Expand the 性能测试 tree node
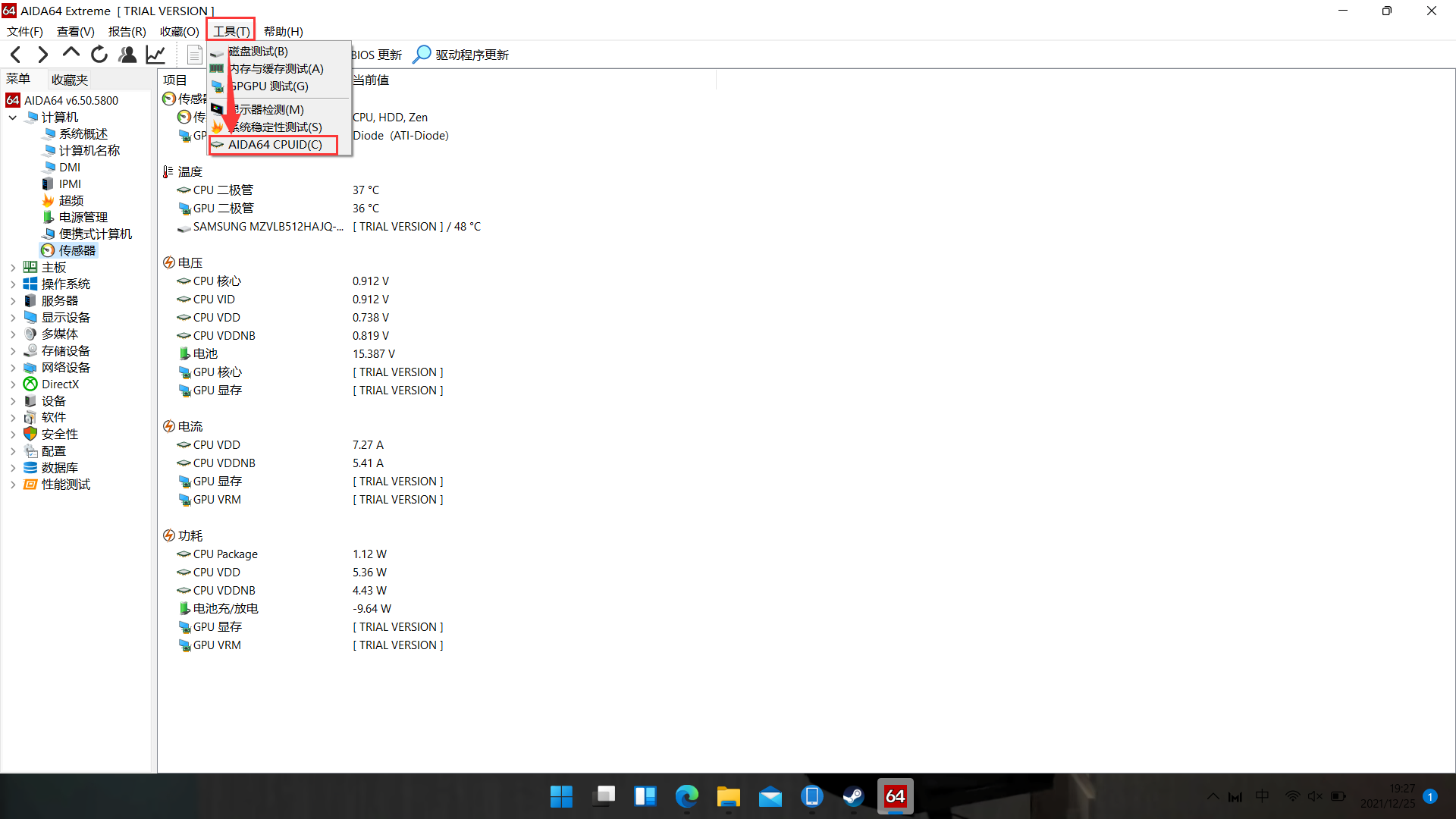The width and height of the screenshot is (1456, 819). click(13, 485)
